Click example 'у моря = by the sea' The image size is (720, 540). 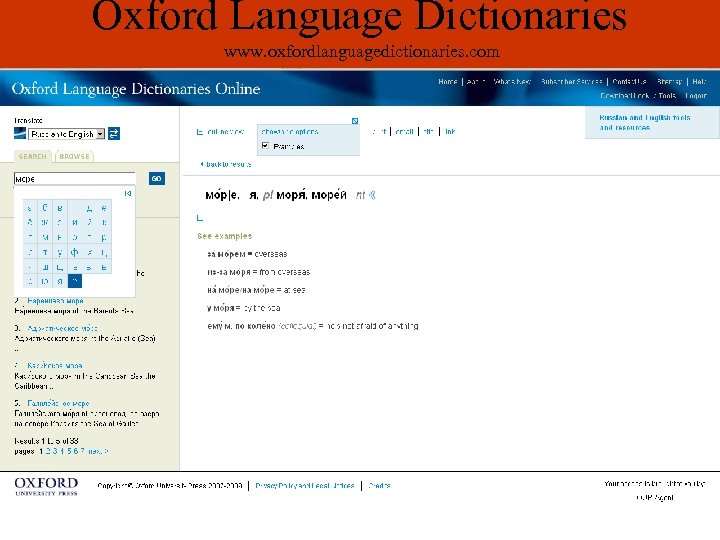click(x=244, y=308)
